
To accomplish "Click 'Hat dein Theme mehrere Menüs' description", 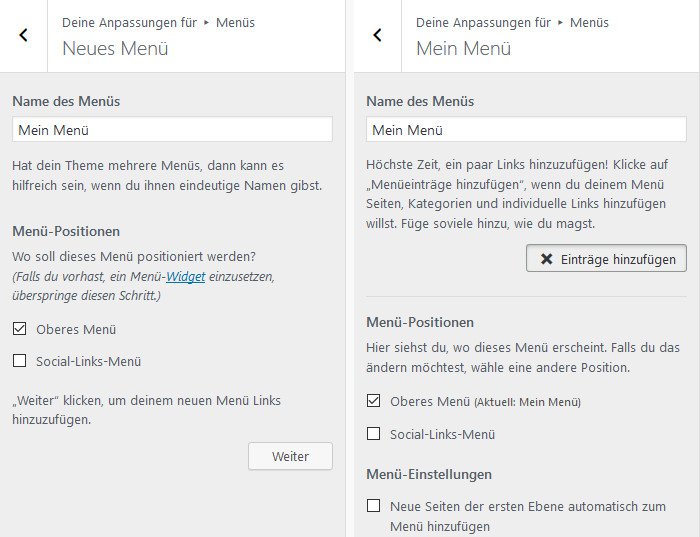I will coord(167,175).
